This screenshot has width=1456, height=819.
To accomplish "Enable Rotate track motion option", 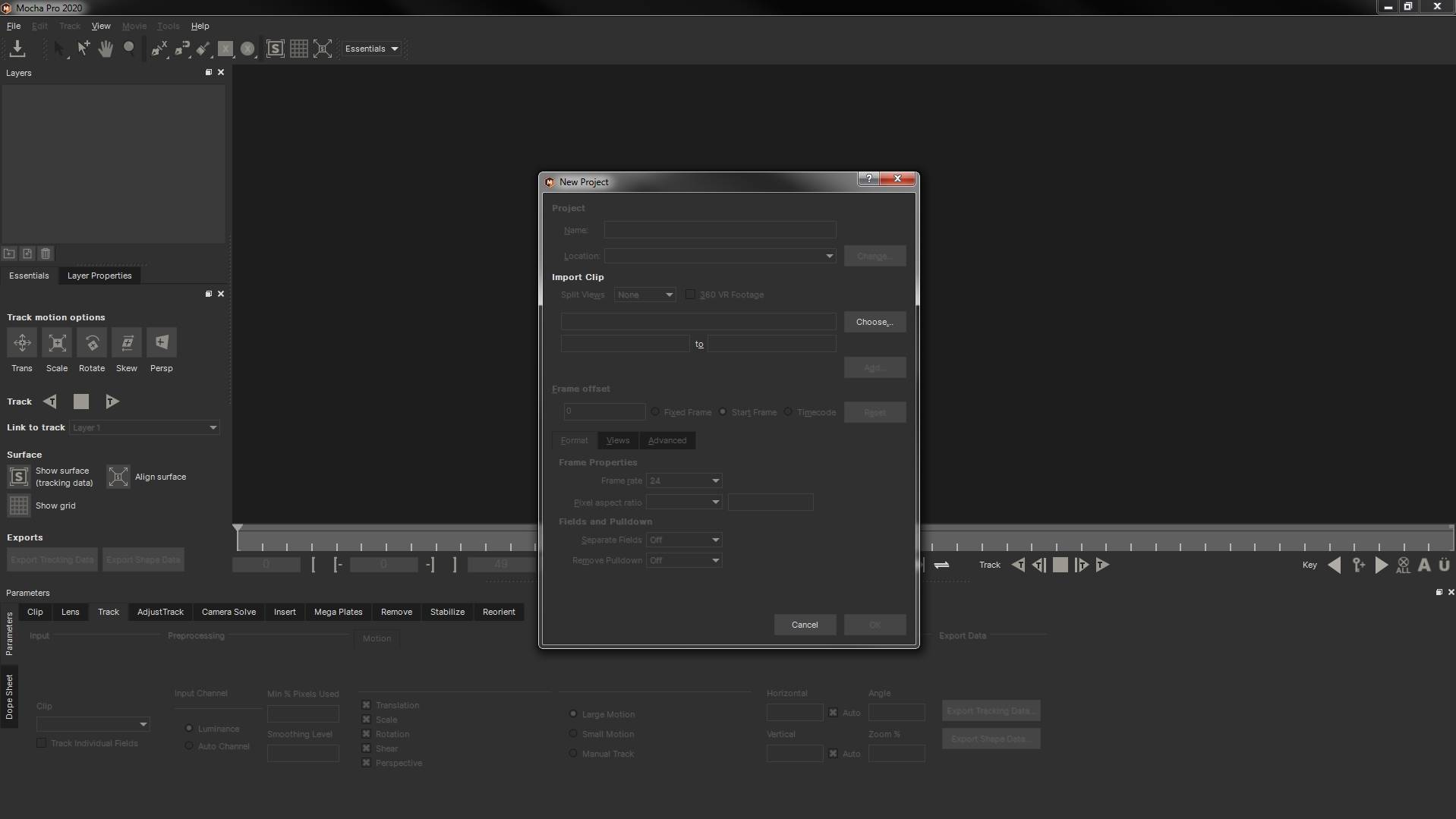I will [x=92, y=342].
